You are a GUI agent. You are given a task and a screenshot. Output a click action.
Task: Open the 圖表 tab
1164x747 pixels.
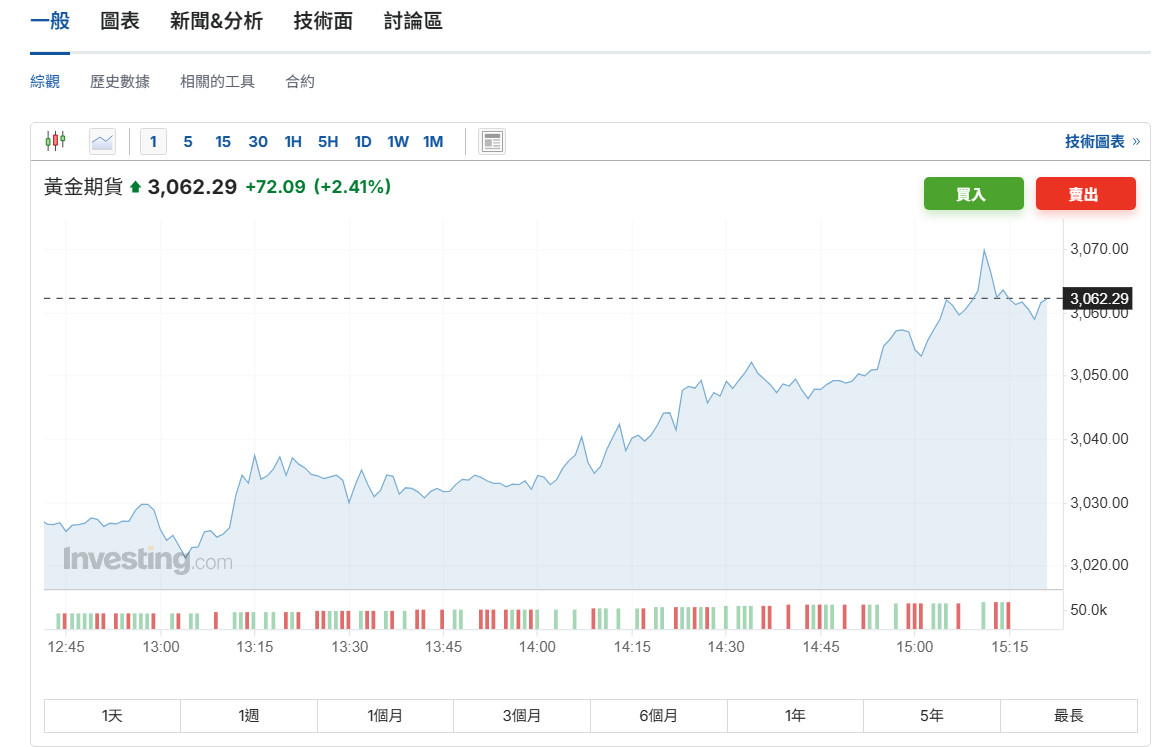pos(120,21)
